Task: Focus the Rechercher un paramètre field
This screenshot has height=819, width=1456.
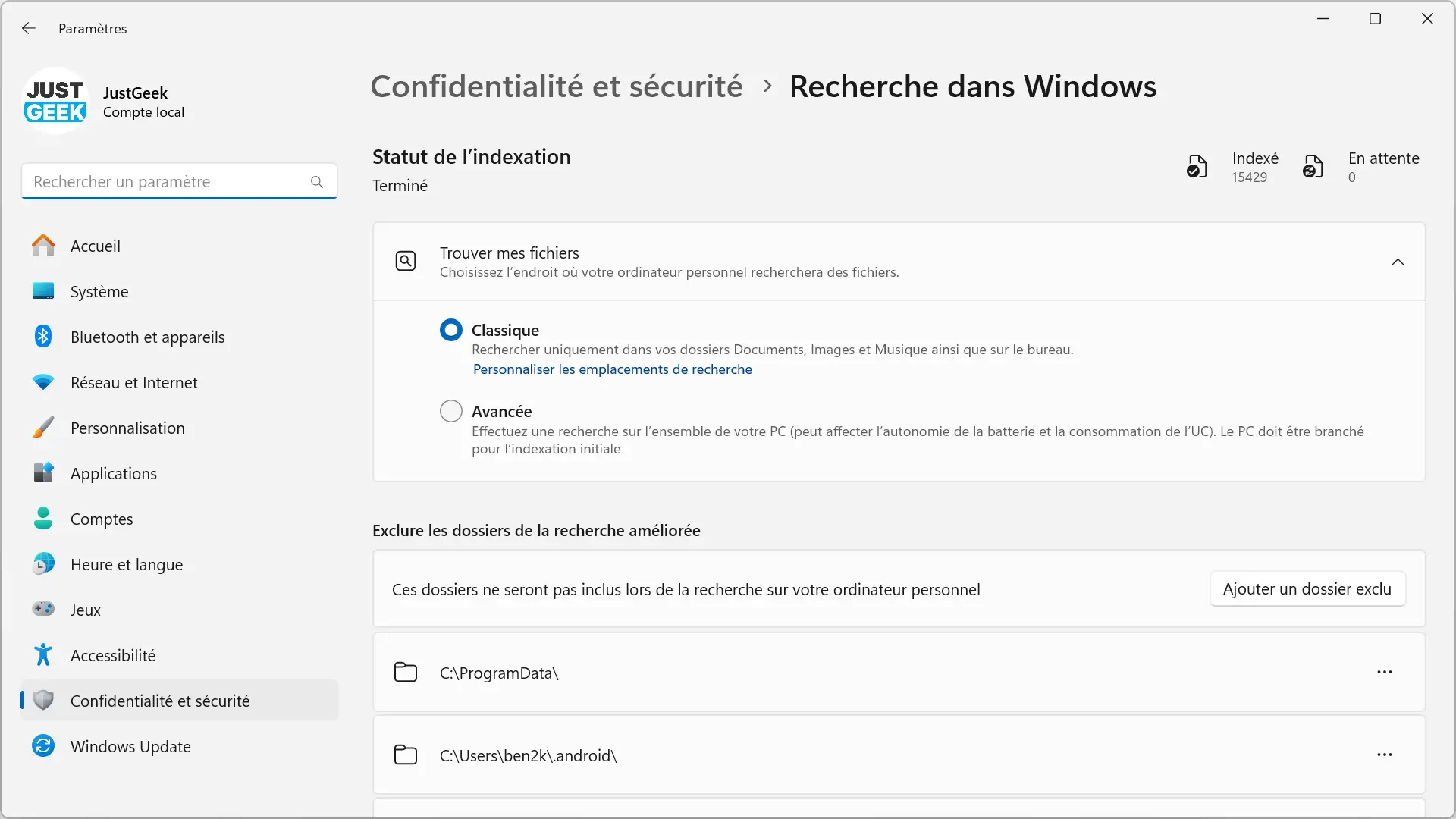Action: pos(179,182)
